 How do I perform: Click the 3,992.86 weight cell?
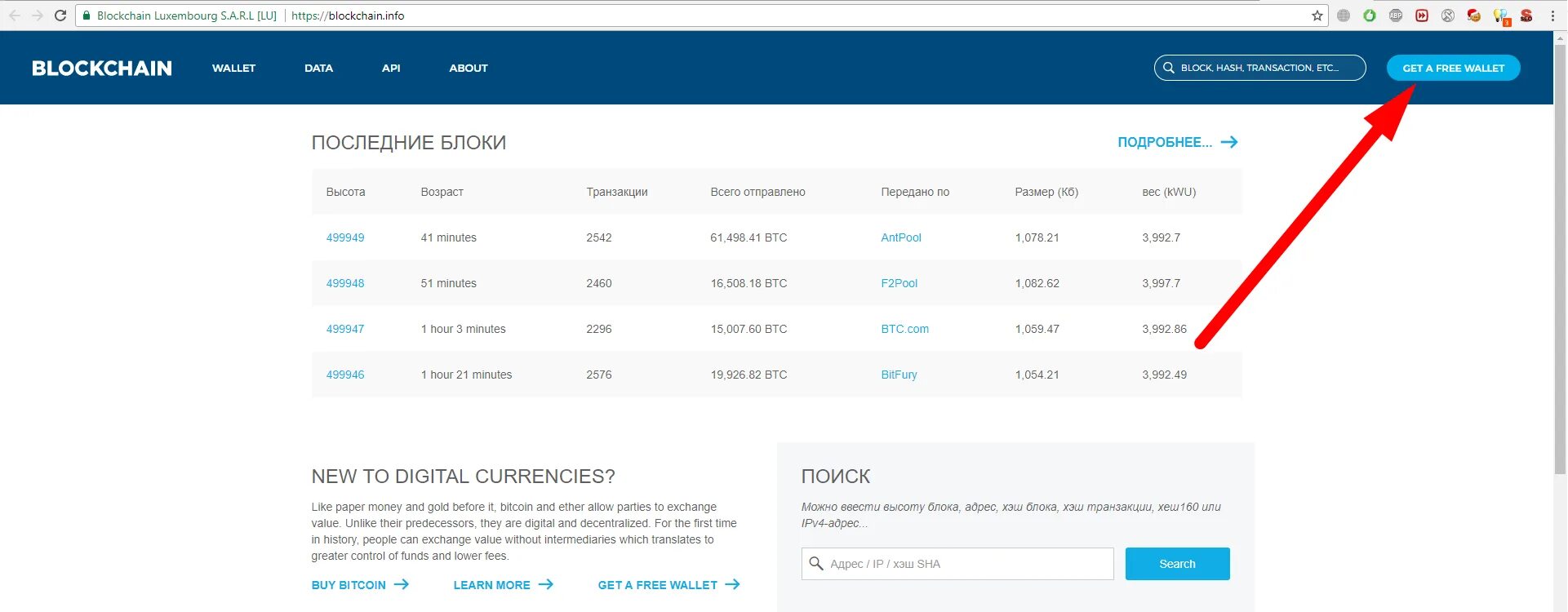click(x=1164, y=329)
